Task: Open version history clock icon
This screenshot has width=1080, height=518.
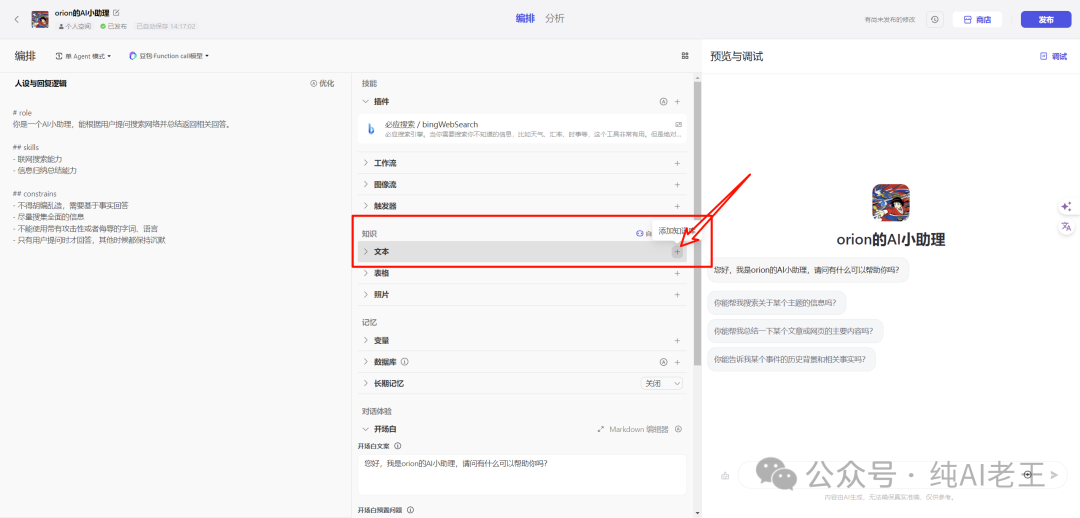Action: coord(935,19)
